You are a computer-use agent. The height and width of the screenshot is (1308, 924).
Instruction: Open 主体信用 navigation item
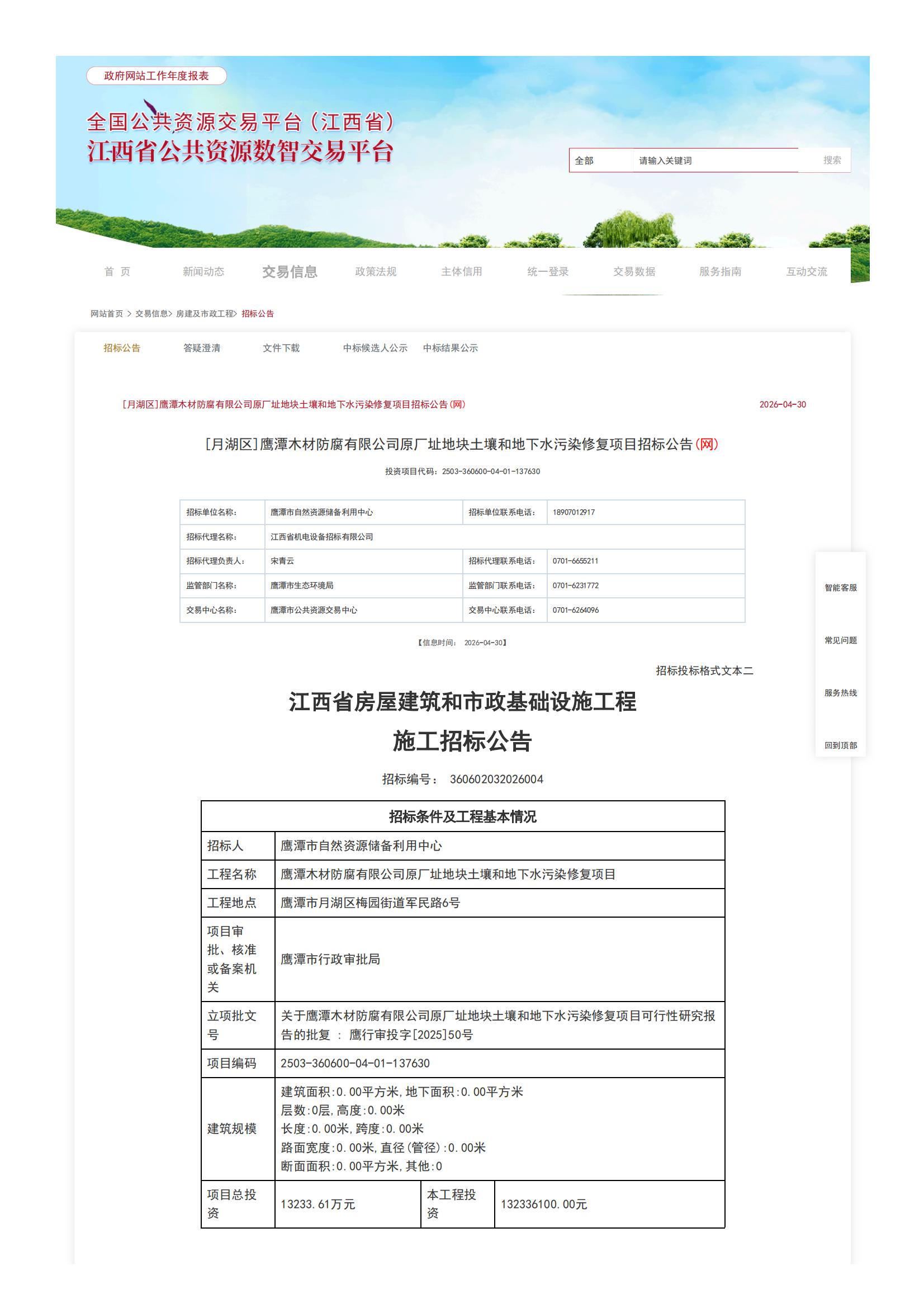(462, 272)
